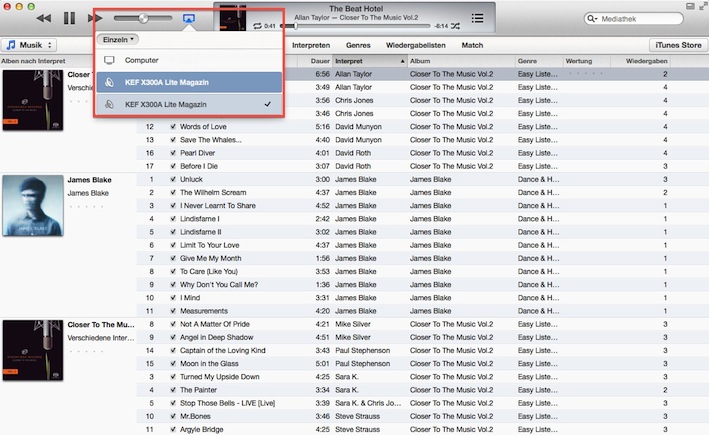This screenshot has width=709, height=435.
Task: Open the Match tab
Action: click(x=472, y=45)
